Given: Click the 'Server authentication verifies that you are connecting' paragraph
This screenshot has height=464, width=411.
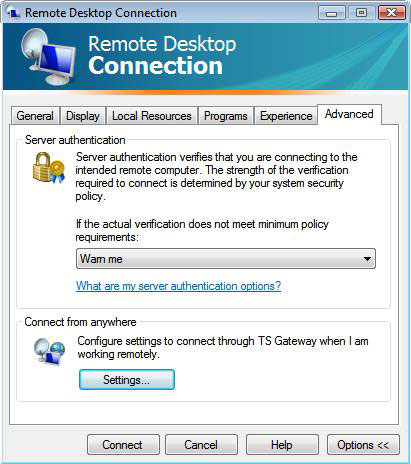Looking at the screenshot, I should tap(216, 176).
